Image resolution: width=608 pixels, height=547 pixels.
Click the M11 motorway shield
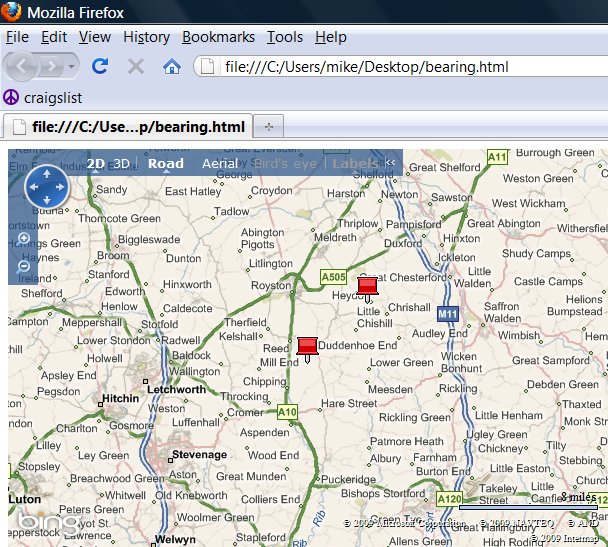[x=448, y=314]
